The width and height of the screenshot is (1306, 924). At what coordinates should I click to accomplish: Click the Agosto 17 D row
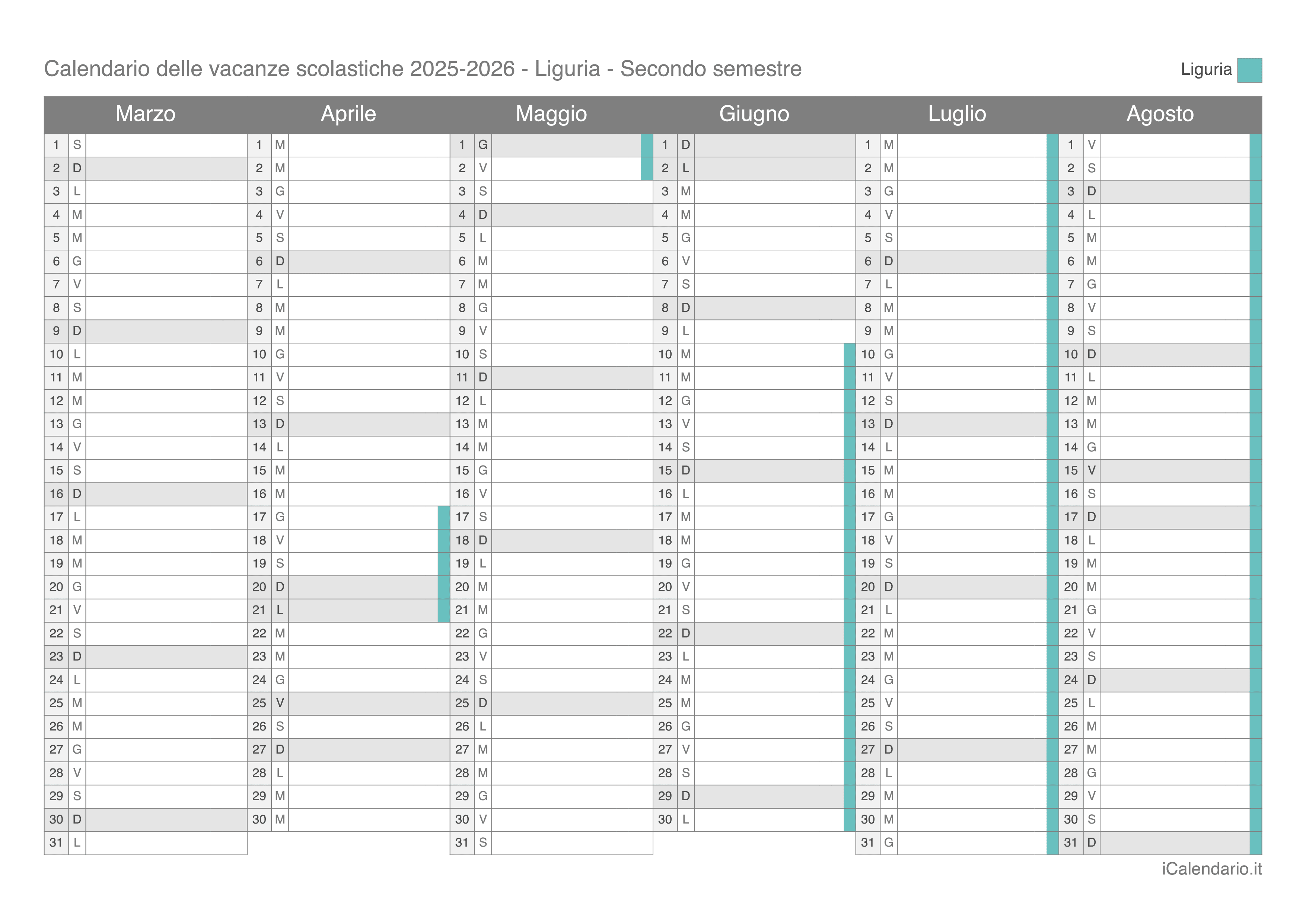[x=1160, y=517]
